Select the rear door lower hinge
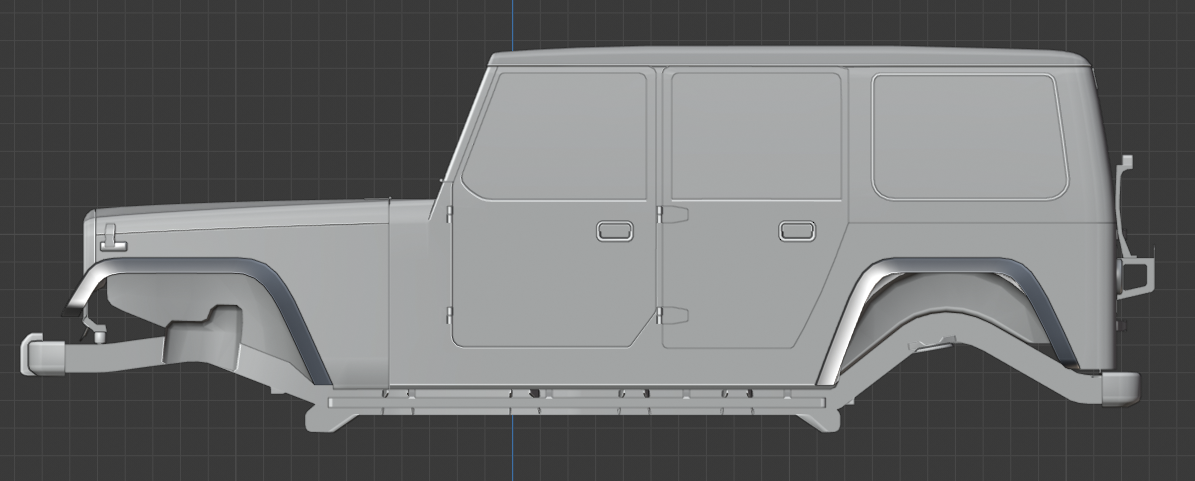 [x=673, y=315]
